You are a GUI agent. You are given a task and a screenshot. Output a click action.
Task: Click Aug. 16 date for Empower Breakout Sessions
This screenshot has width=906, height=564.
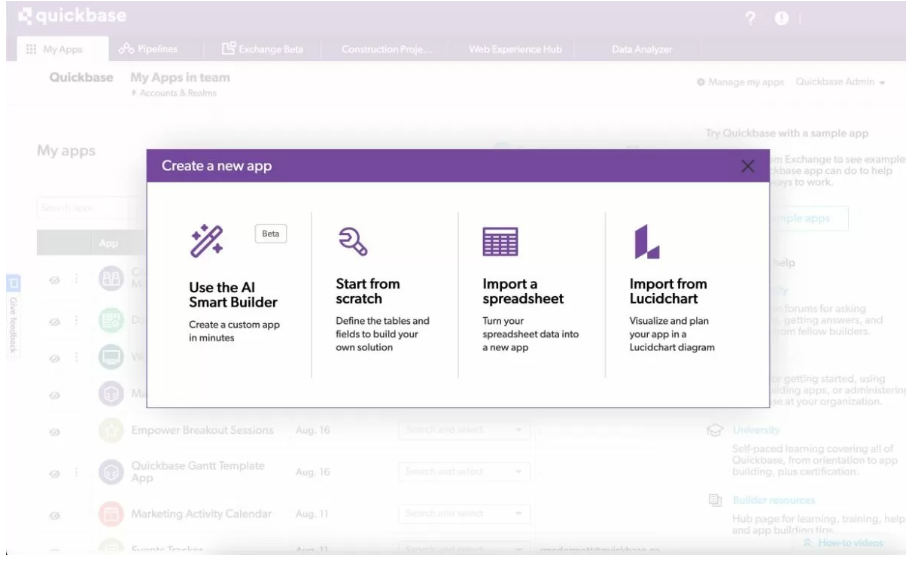(313, 431)
